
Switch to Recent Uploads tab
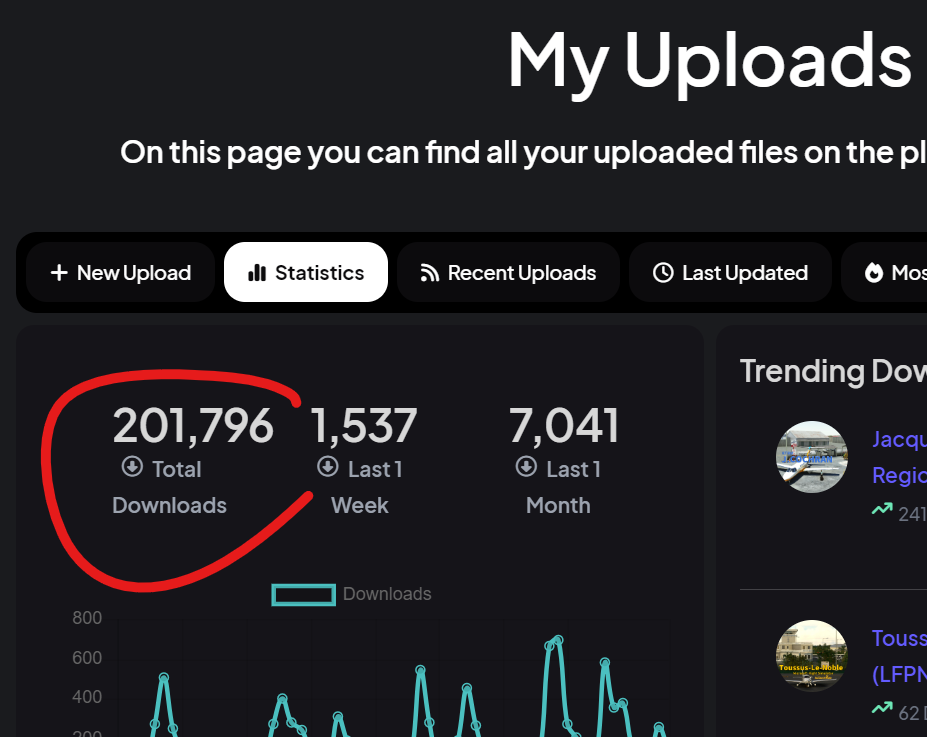pos(508,272)
